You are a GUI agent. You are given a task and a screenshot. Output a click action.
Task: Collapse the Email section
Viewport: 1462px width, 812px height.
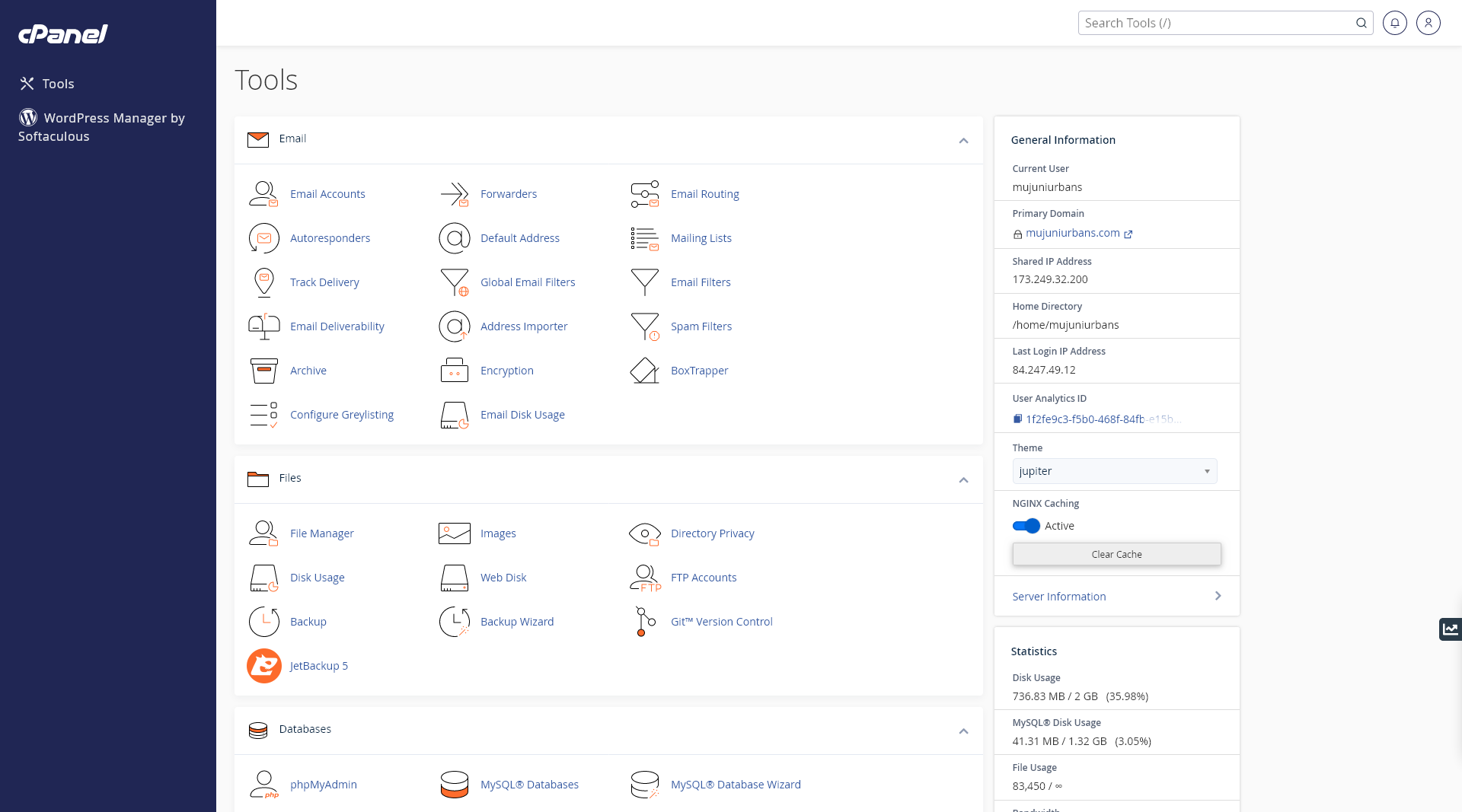[963, 141]
